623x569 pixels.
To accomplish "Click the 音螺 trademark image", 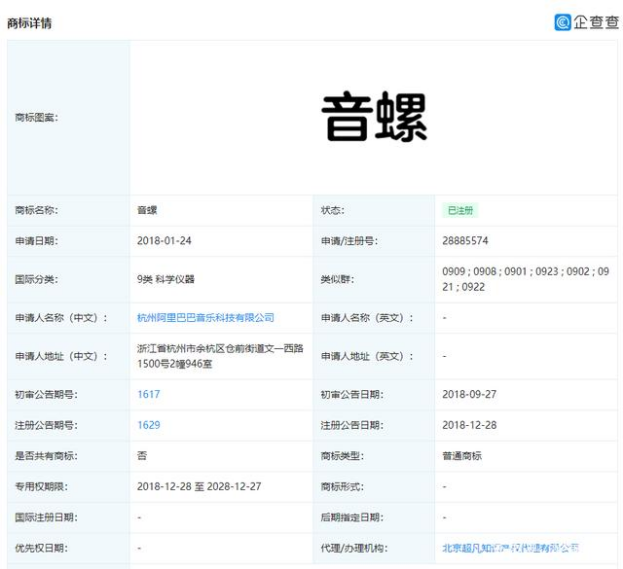I will pos(374,116).
